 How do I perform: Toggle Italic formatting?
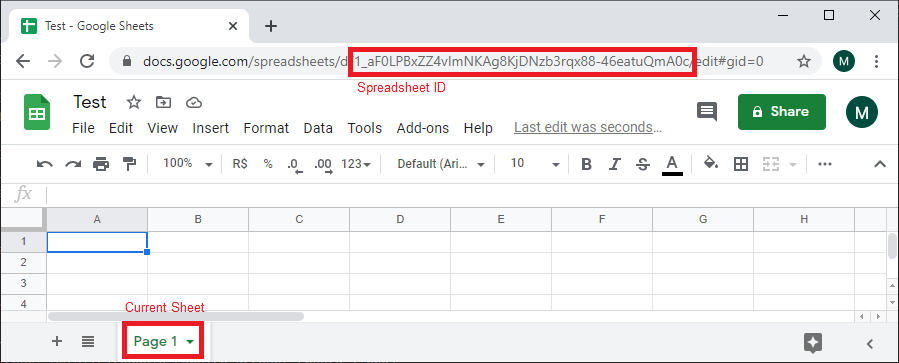tap(615, 164)
